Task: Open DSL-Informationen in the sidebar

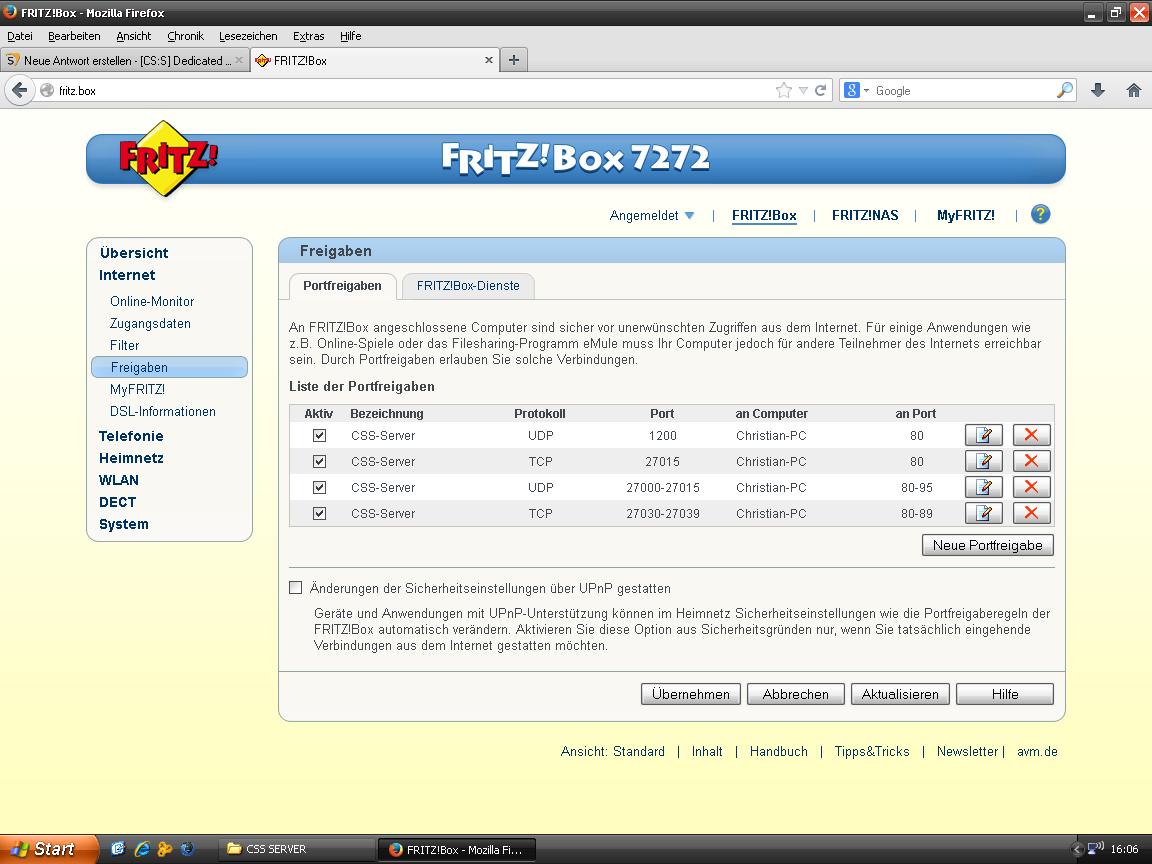Action: pyautogui.click(x=162, y=411)
